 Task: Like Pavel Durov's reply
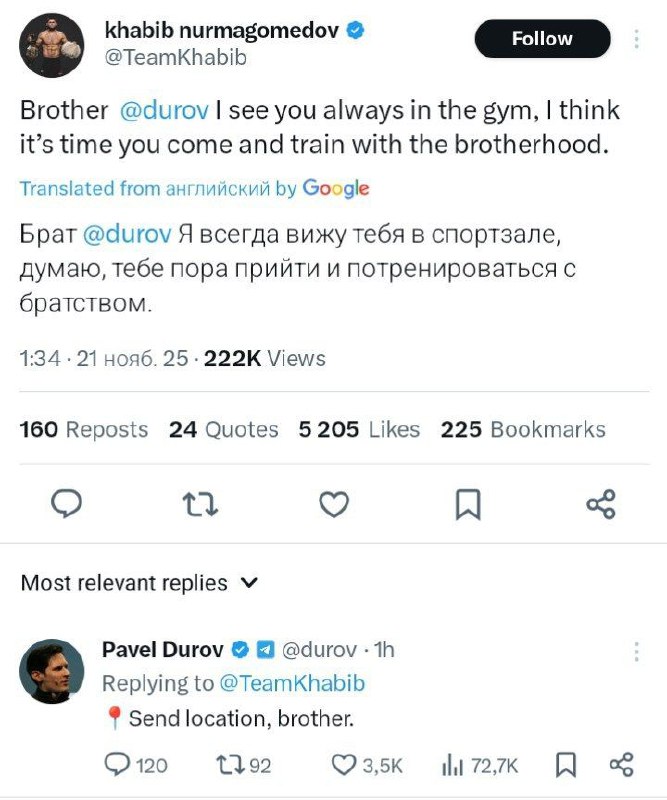point(345,766)
